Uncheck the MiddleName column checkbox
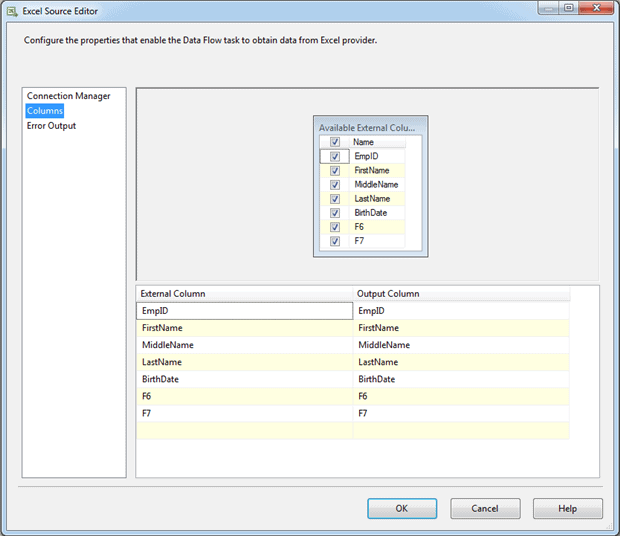 pos(335,185)
